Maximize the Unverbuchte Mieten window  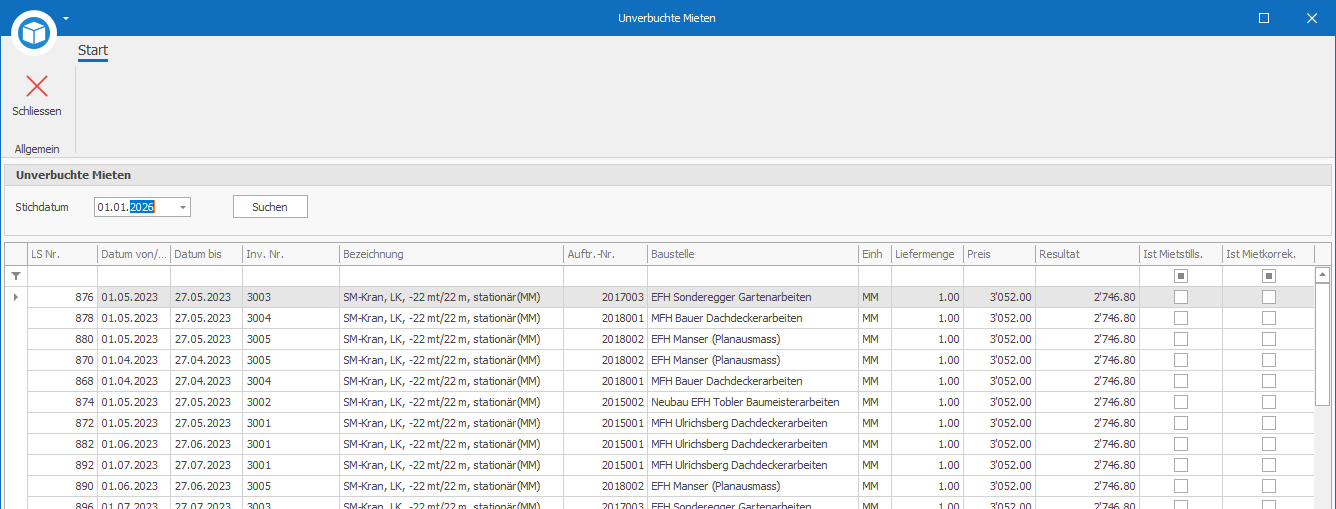[x=1264, y=18]
